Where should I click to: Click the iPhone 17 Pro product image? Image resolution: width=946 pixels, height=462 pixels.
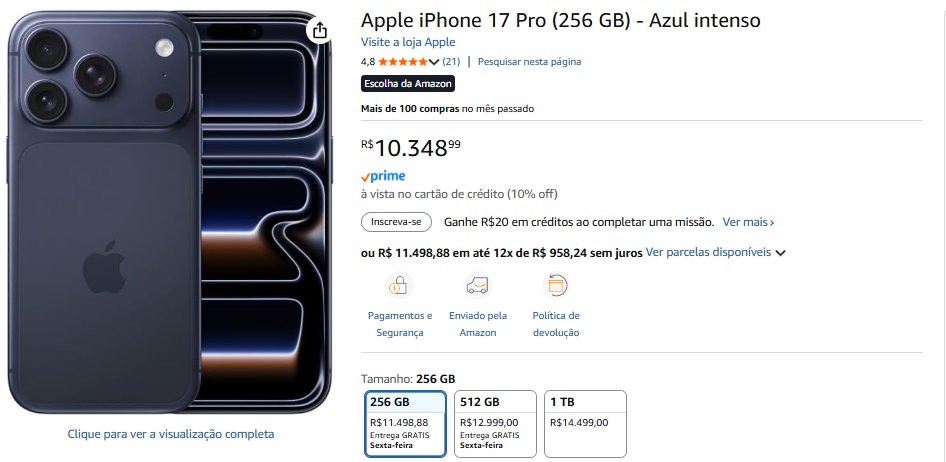click(x=170, y=215)
